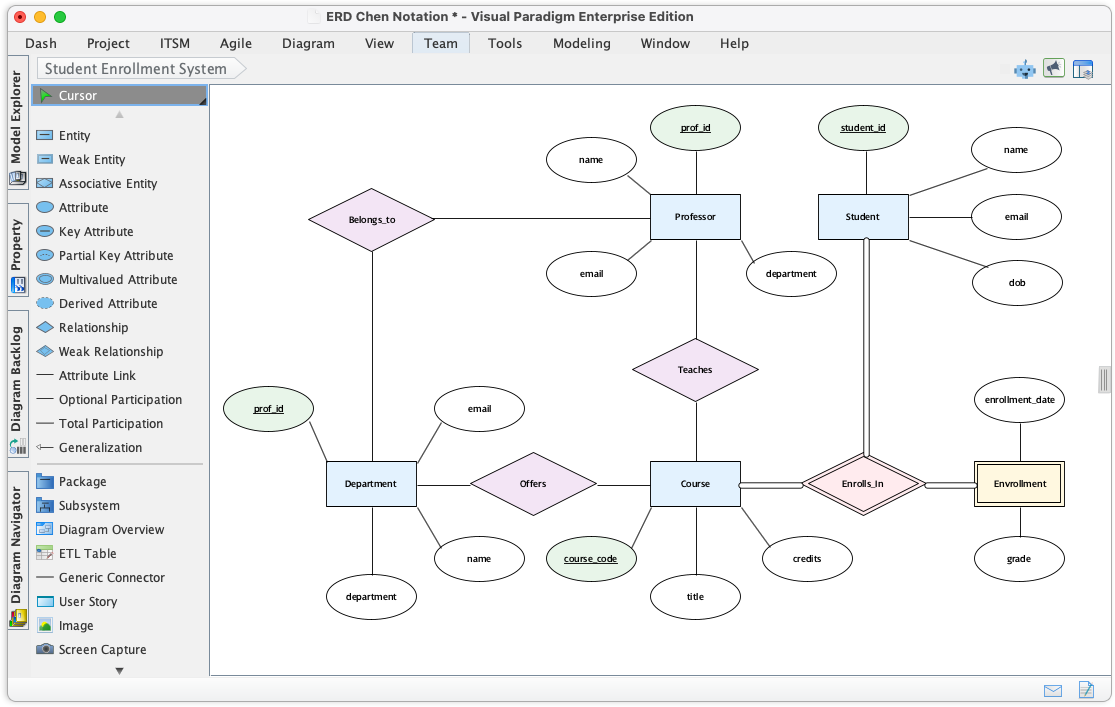The width and height of the screenshot is (1115, 707).
Task: Choose the Associative Entity tool
Action: [107, 184]
